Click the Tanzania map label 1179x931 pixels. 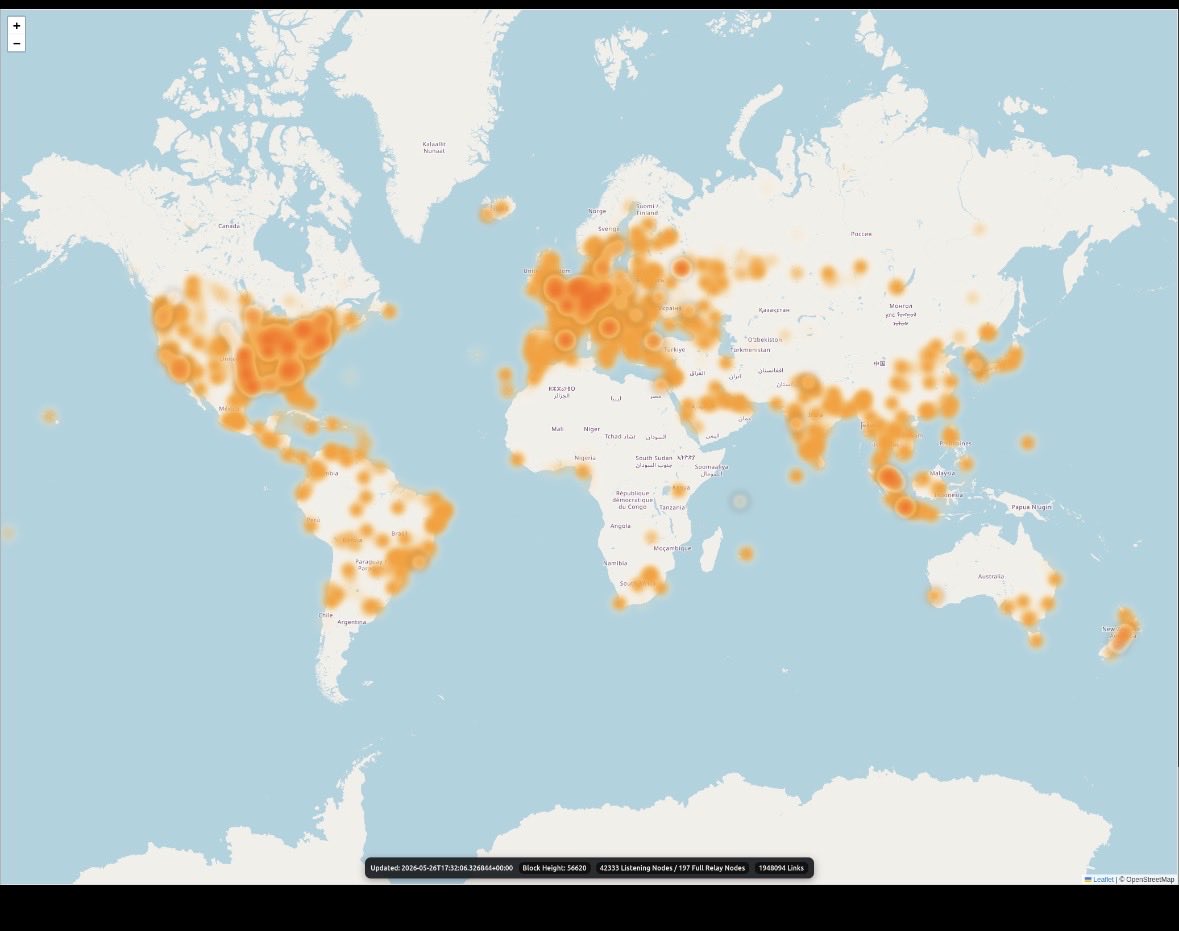click(672, 507)
